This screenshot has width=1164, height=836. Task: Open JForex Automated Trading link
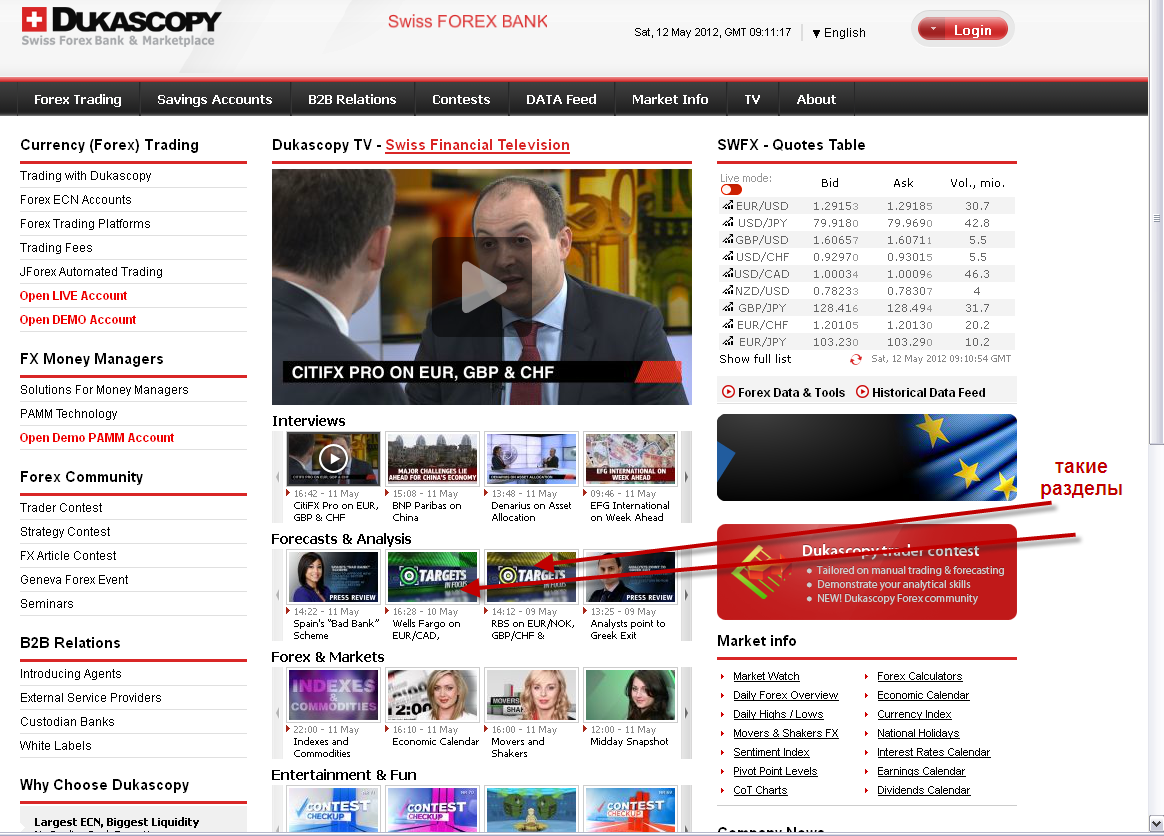(x=91, y=272)
